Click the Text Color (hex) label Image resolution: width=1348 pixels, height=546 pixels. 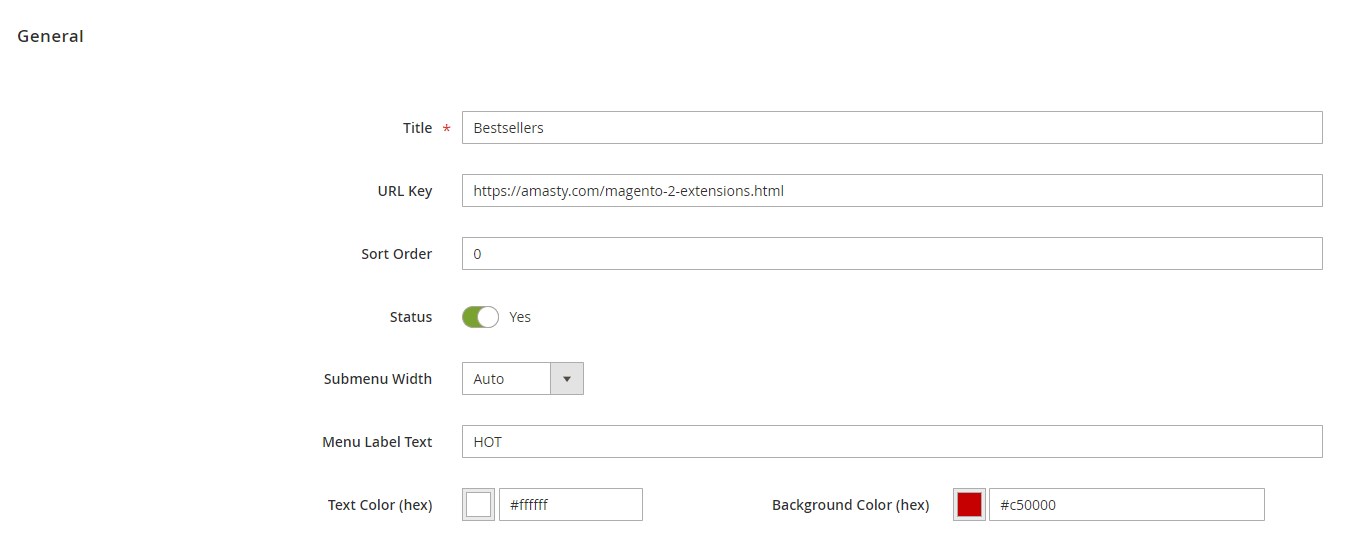pos(380,505)
